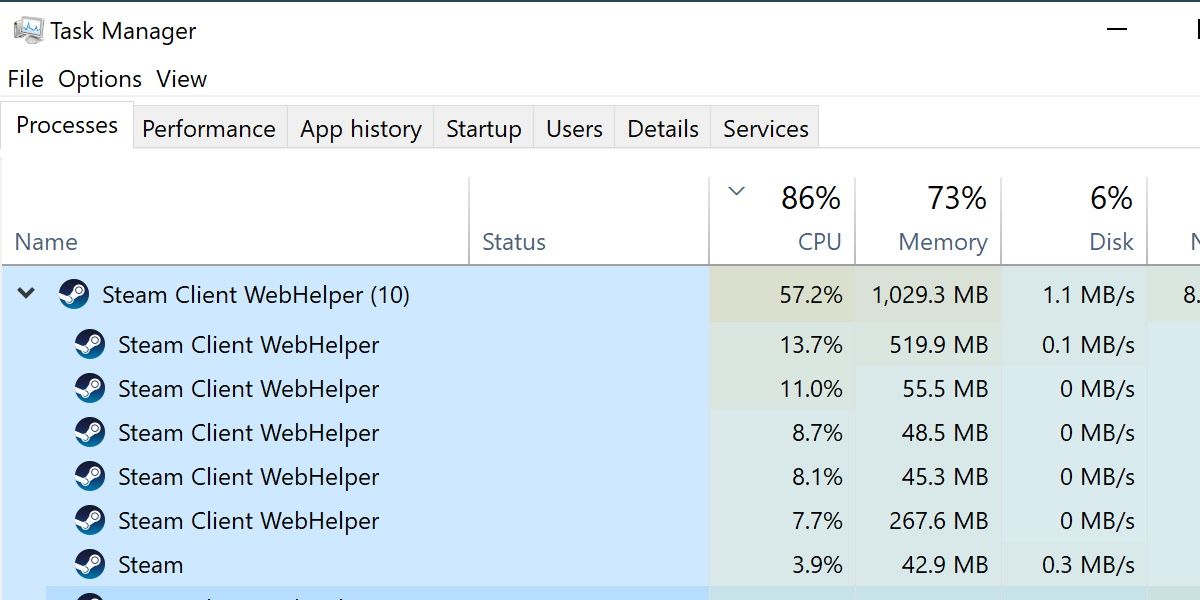Click the Steam icon on the 55.5 MB WebHelper row

89,389
